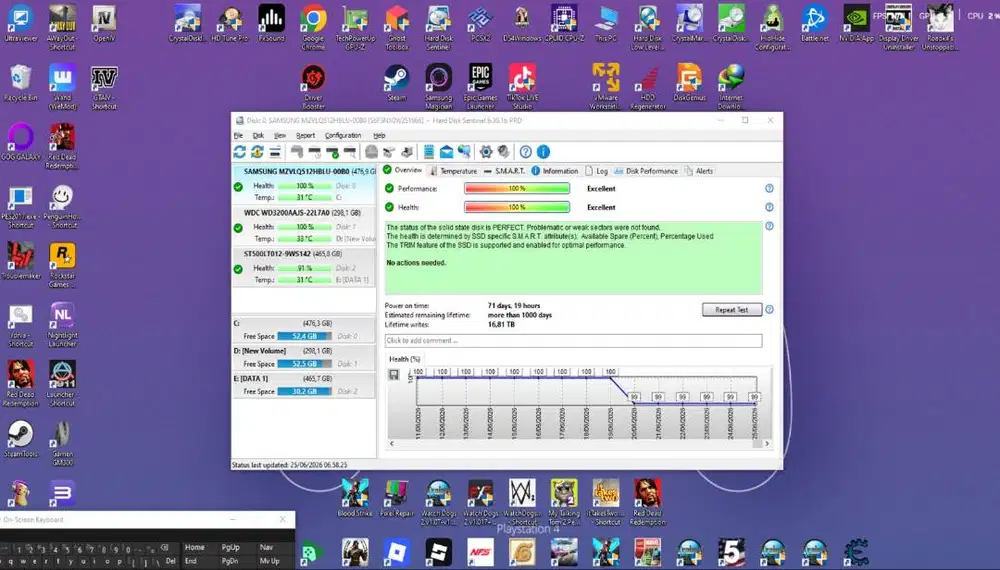Image resolution: width=1000 pixels, height=570 pixels.
Task: Click the 'Status last updated' status bar text
Action: tap(290, 465)
